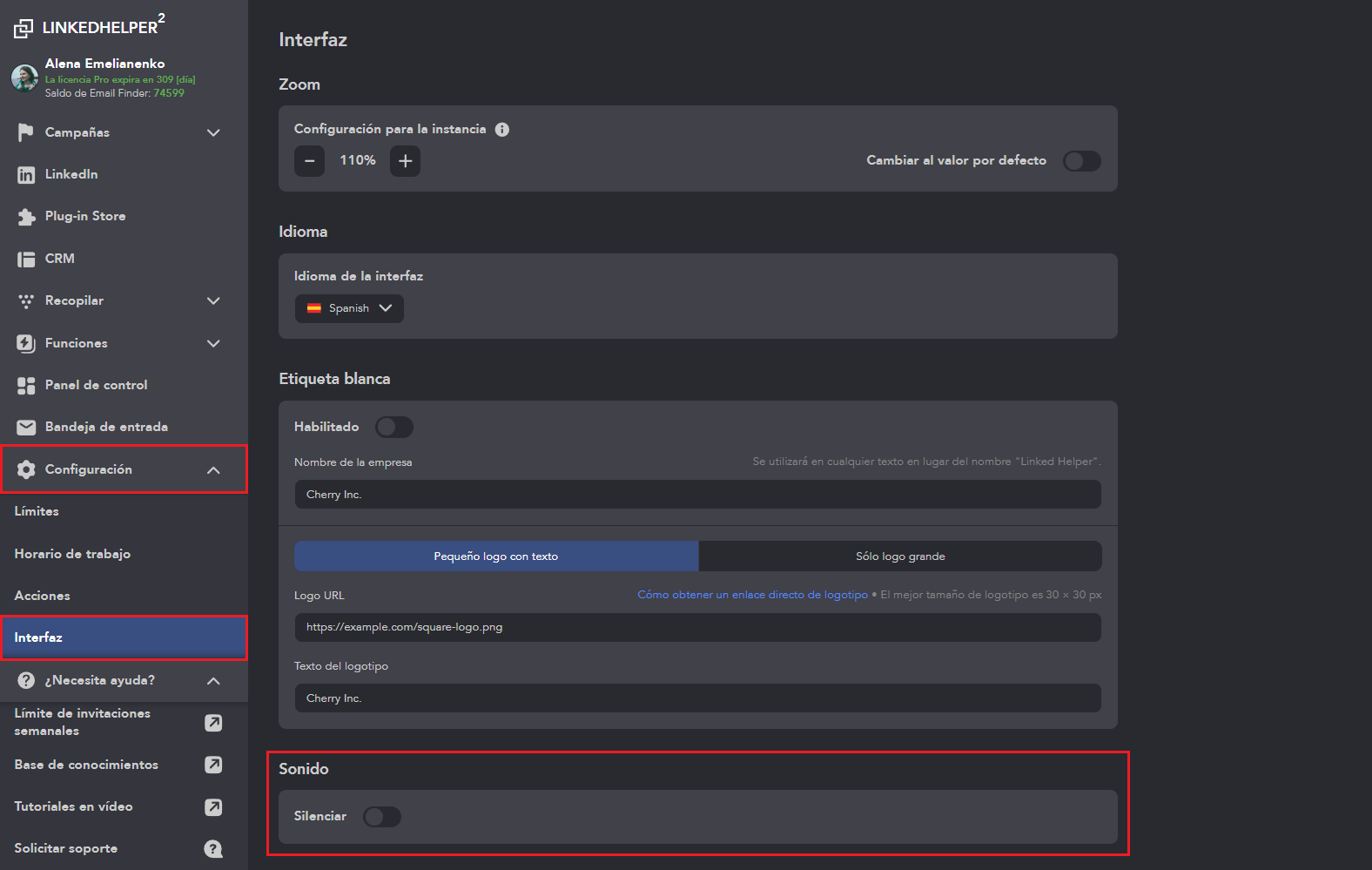
Task: Click the Campañas flag icon
Action: click(25, 132)
